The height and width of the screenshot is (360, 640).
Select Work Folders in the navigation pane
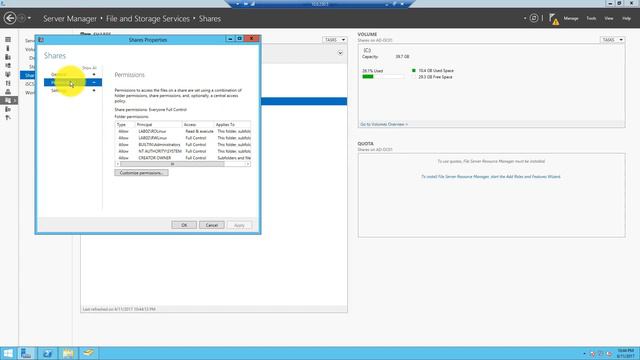coord(30,93)
